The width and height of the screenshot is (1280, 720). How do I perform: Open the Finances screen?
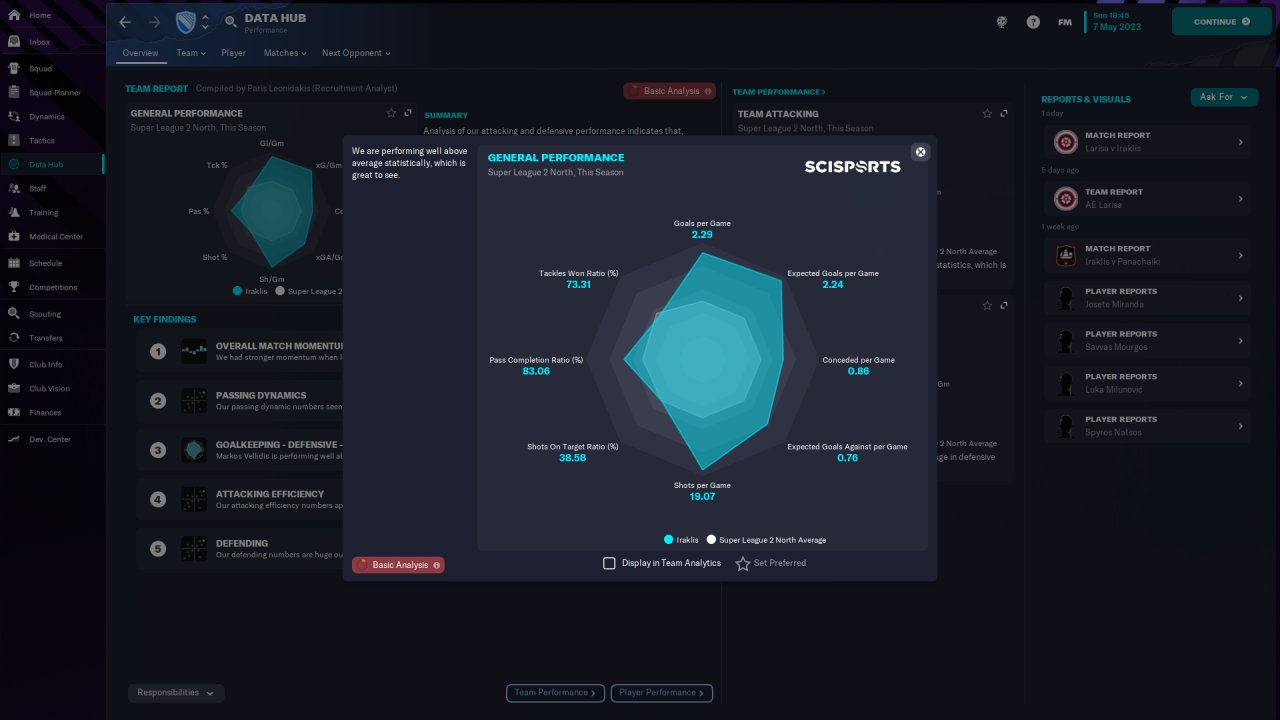52,413
